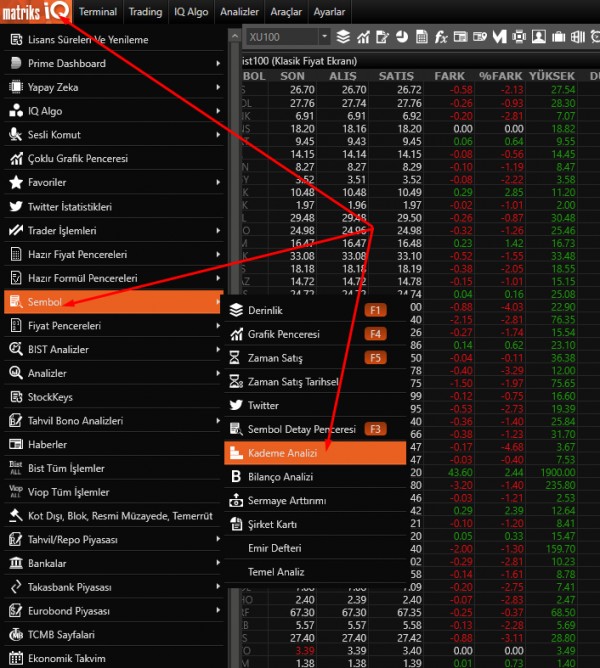Open Haberler entry
600x668 pixels.
[113, 444]
